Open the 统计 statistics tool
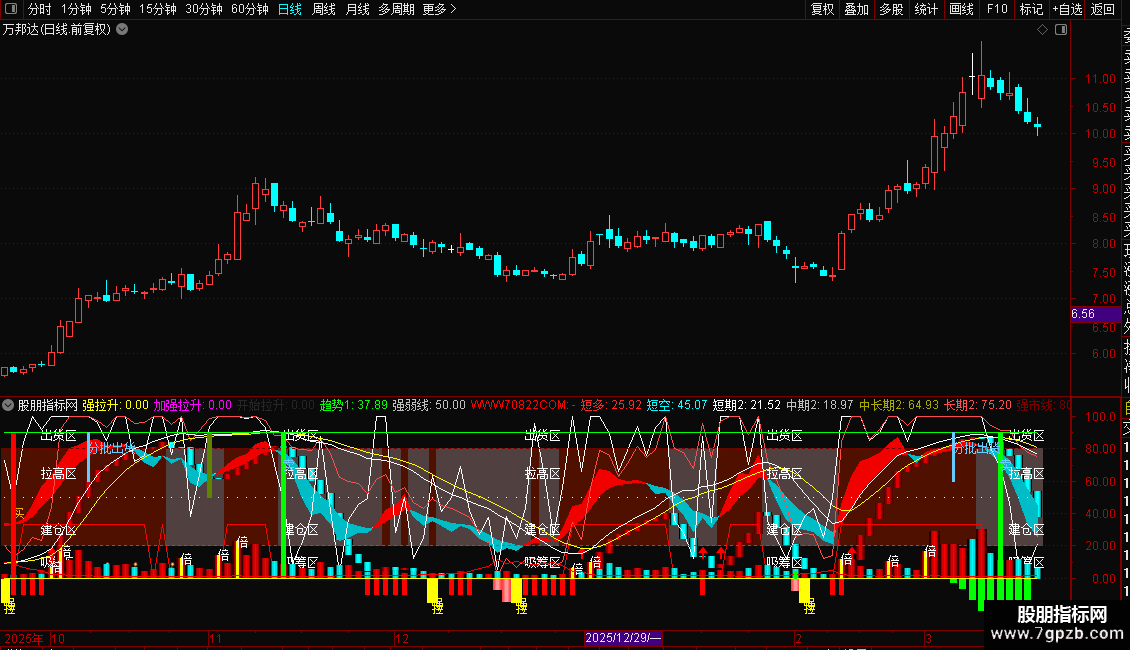This screenshot has width=1130, height=650. (x=926, y=9)
